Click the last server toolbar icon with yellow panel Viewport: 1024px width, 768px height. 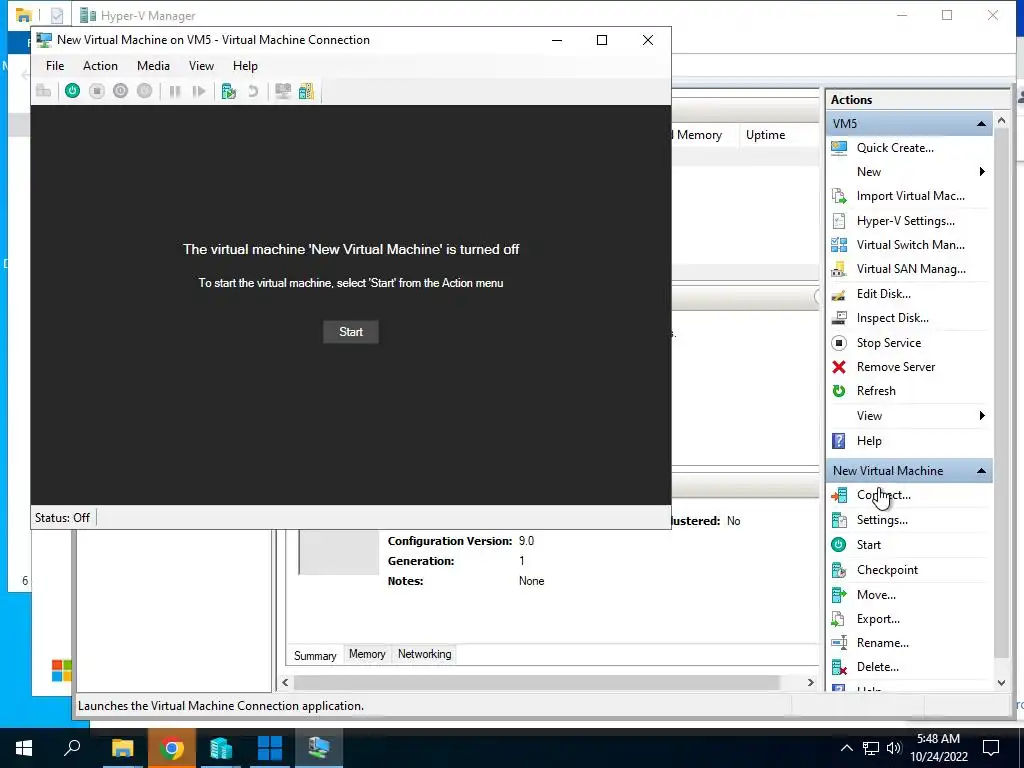point(306,91)
